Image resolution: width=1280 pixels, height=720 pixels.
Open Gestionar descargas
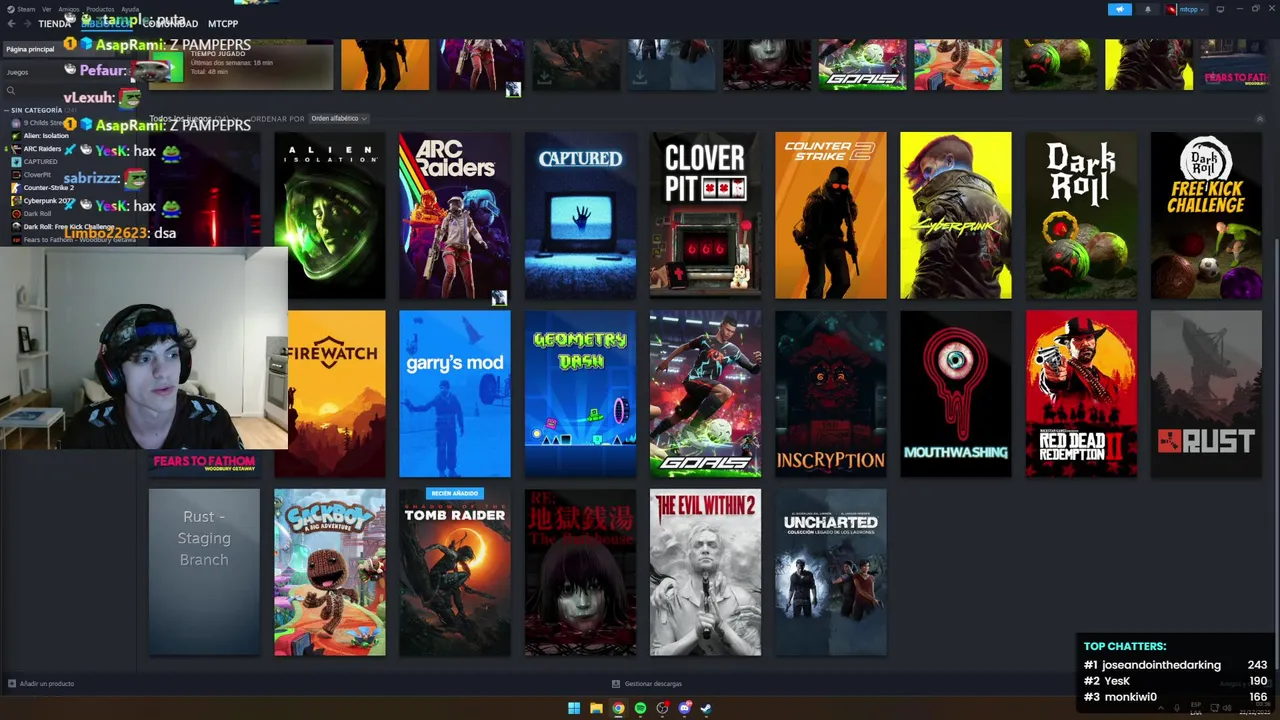(647, 684)
